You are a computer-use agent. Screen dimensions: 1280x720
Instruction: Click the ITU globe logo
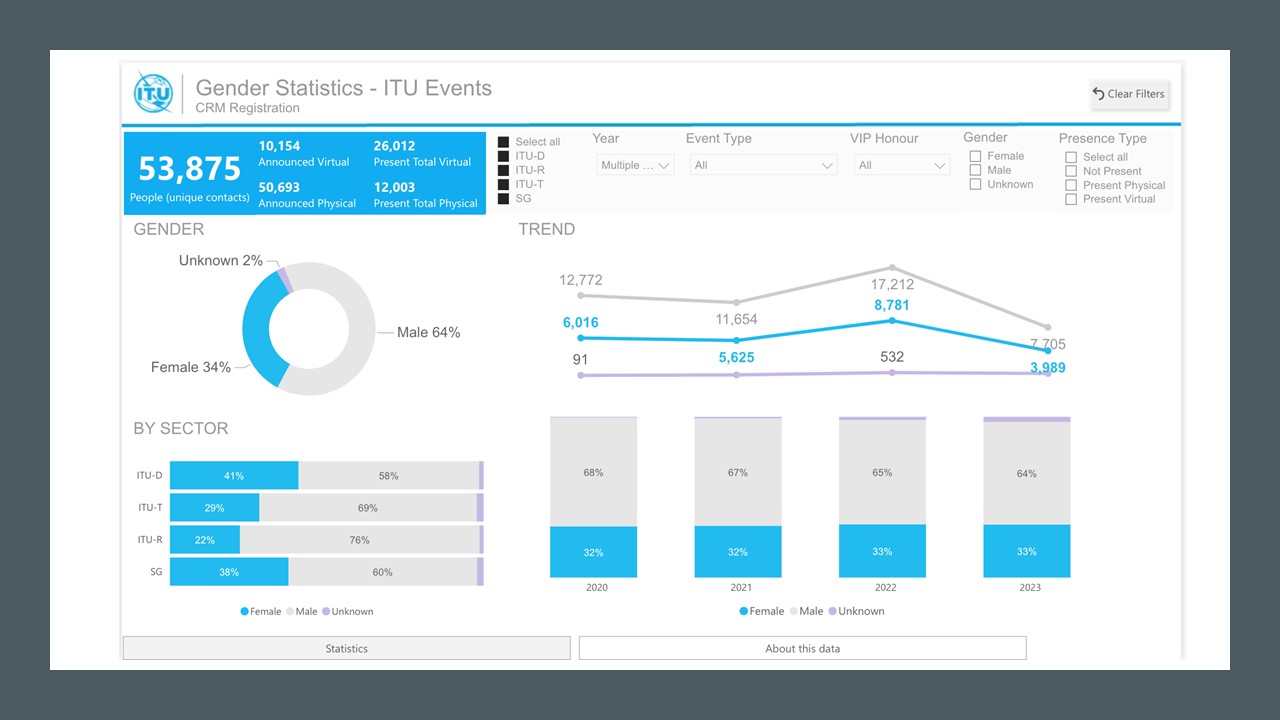[x=153, y=93]
